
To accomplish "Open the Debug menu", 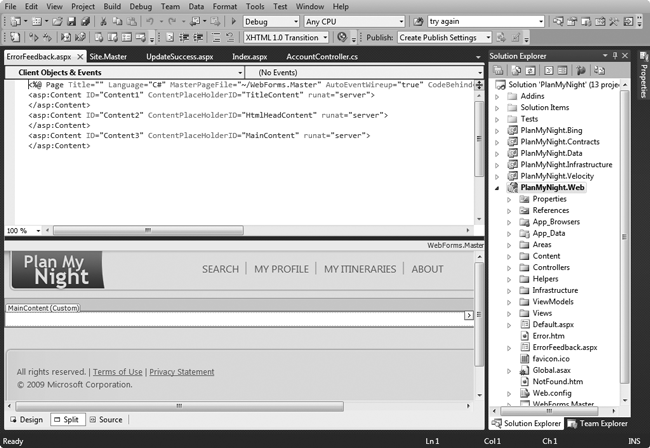I will [141, 6].
